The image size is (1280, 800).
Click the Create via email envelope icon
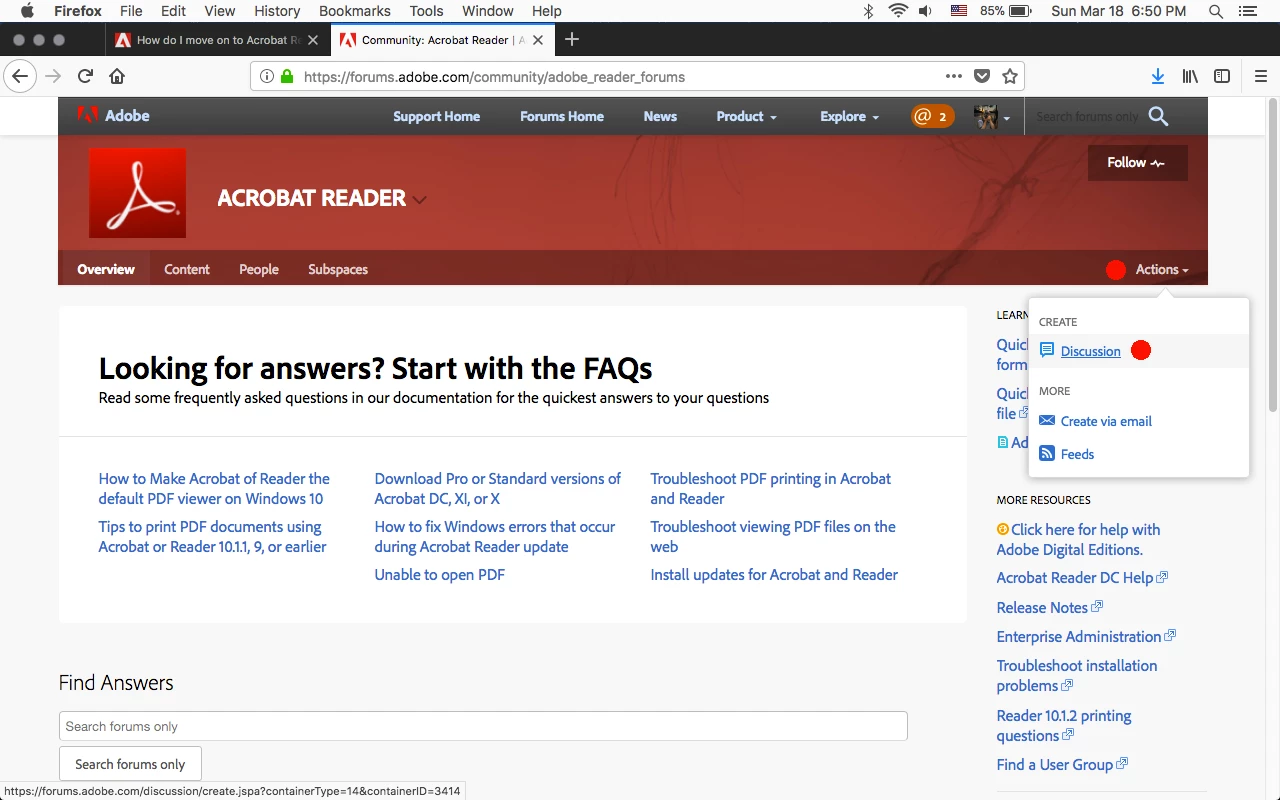coord(1047,421)
